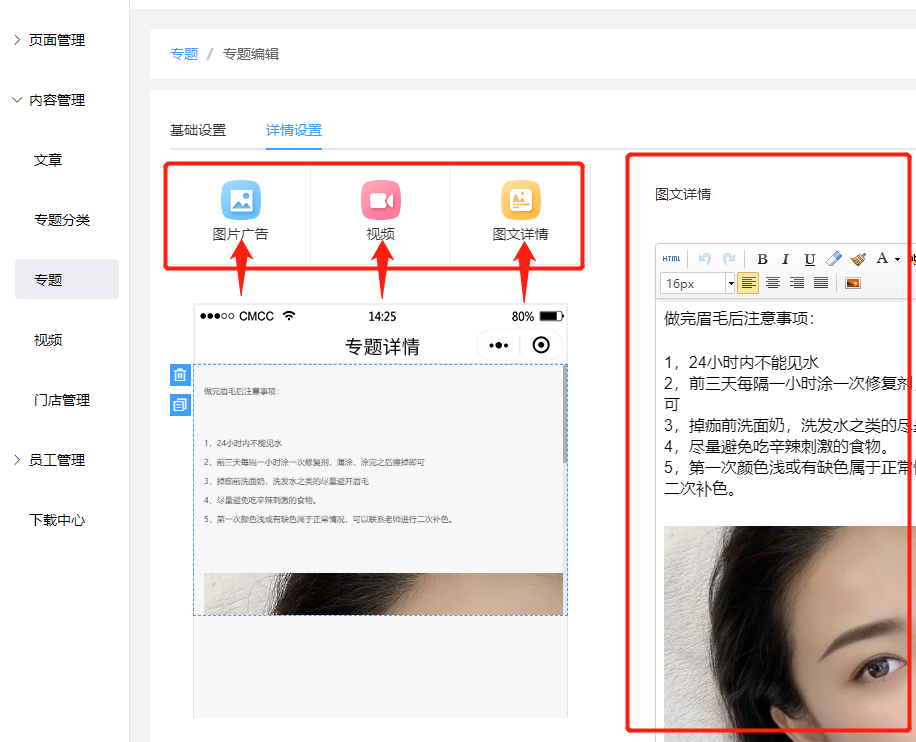Insert an image via the editor picture icon
Screen dimensions: 916x742
tap(853, 283)
